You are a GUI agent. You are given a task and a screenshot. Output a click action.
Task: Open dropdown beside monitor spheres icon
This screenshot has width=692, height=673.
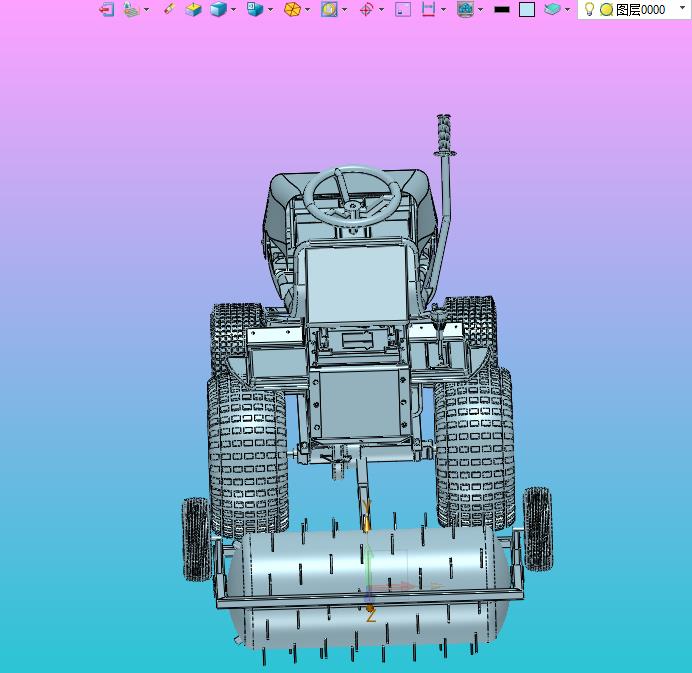pos(481,10)
